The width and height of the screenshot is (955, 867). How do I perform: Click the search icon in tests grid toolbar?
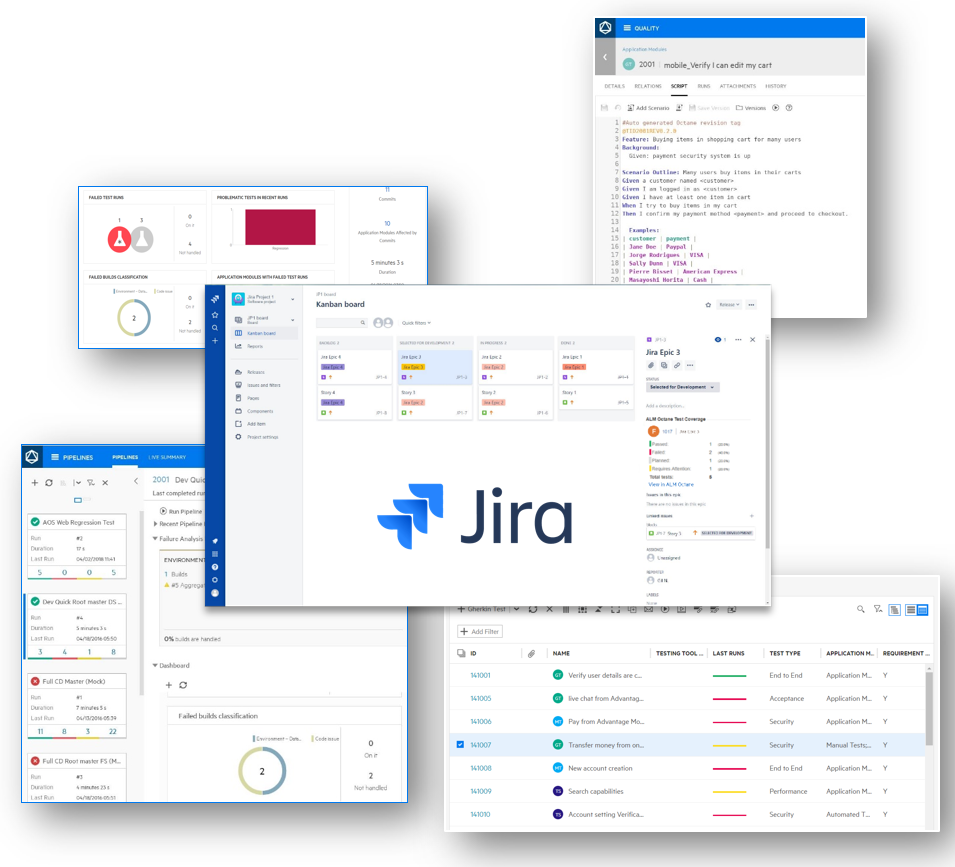point(861,609)
